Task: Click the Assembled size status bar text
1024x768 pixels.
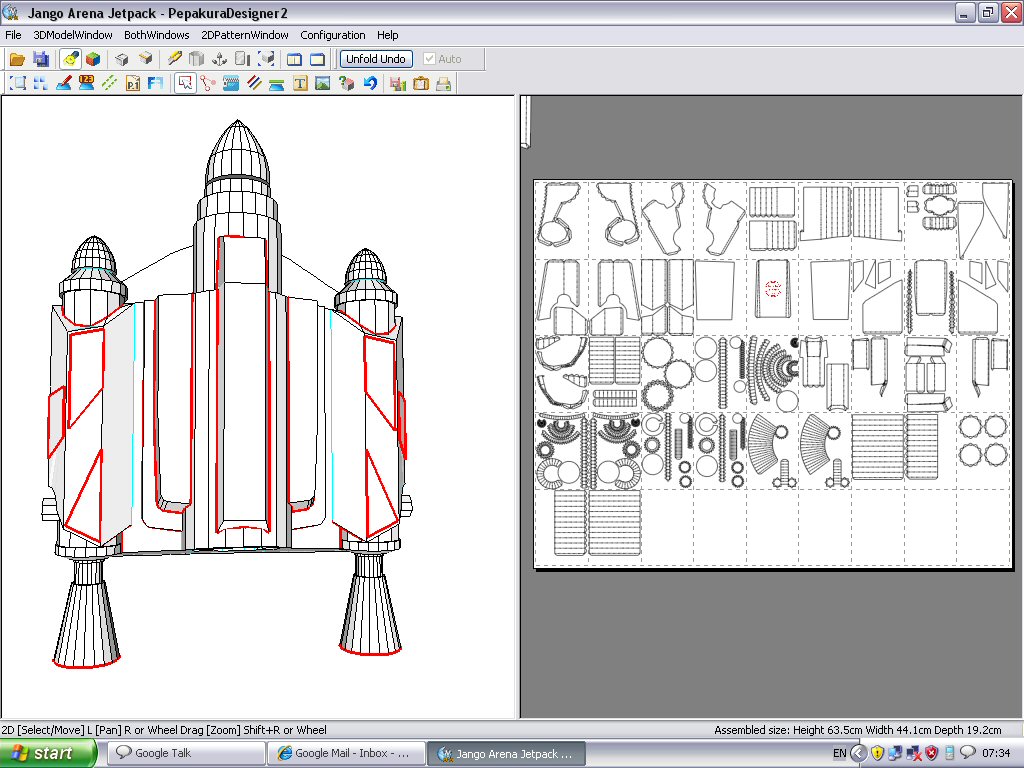Action: point(857,730)
